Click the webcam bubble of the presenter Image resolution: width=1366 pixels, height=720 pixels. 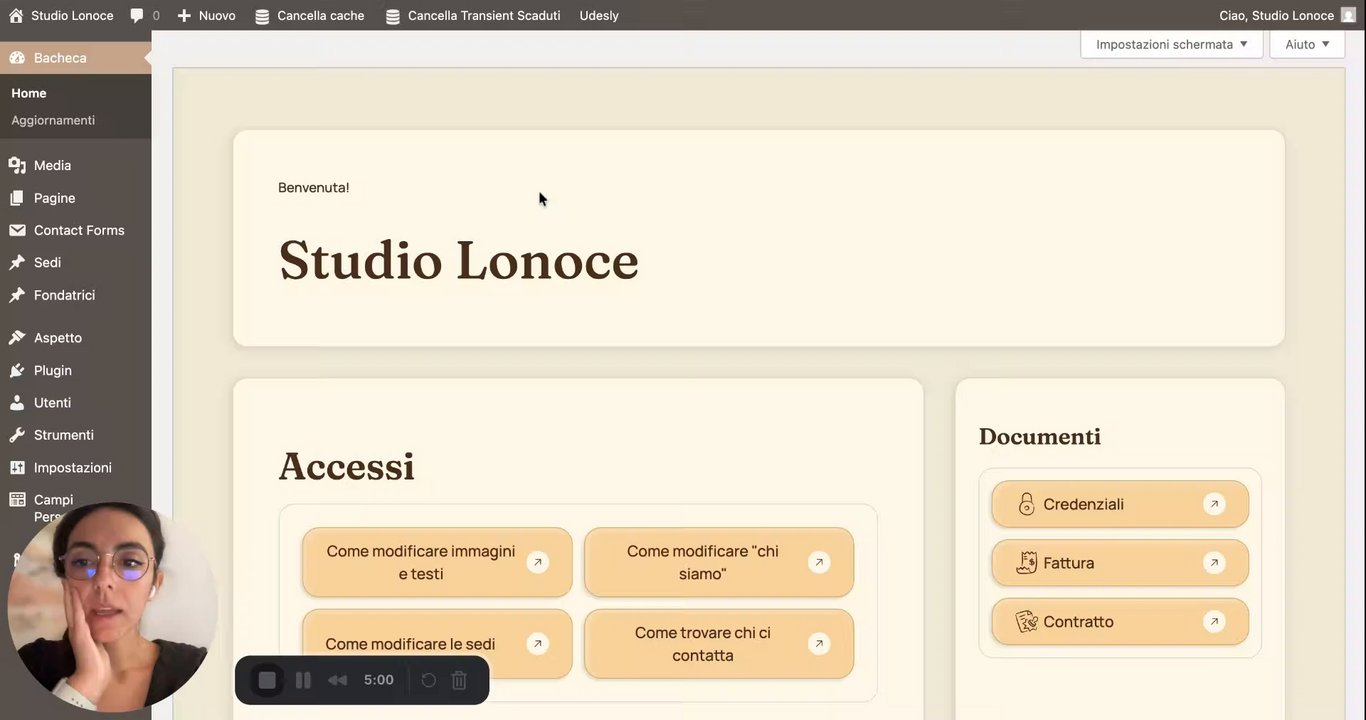(x=112, y=607)
